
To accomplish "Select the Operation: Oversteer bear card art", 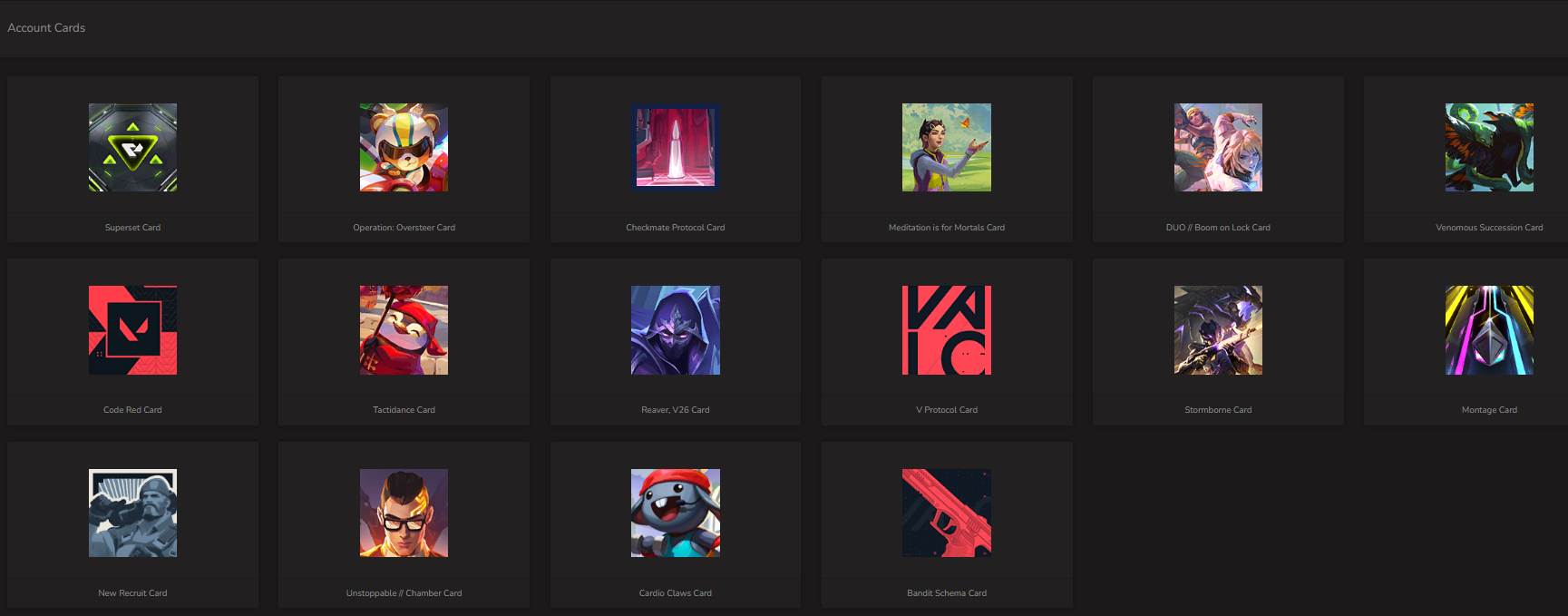I will [404, 147].
